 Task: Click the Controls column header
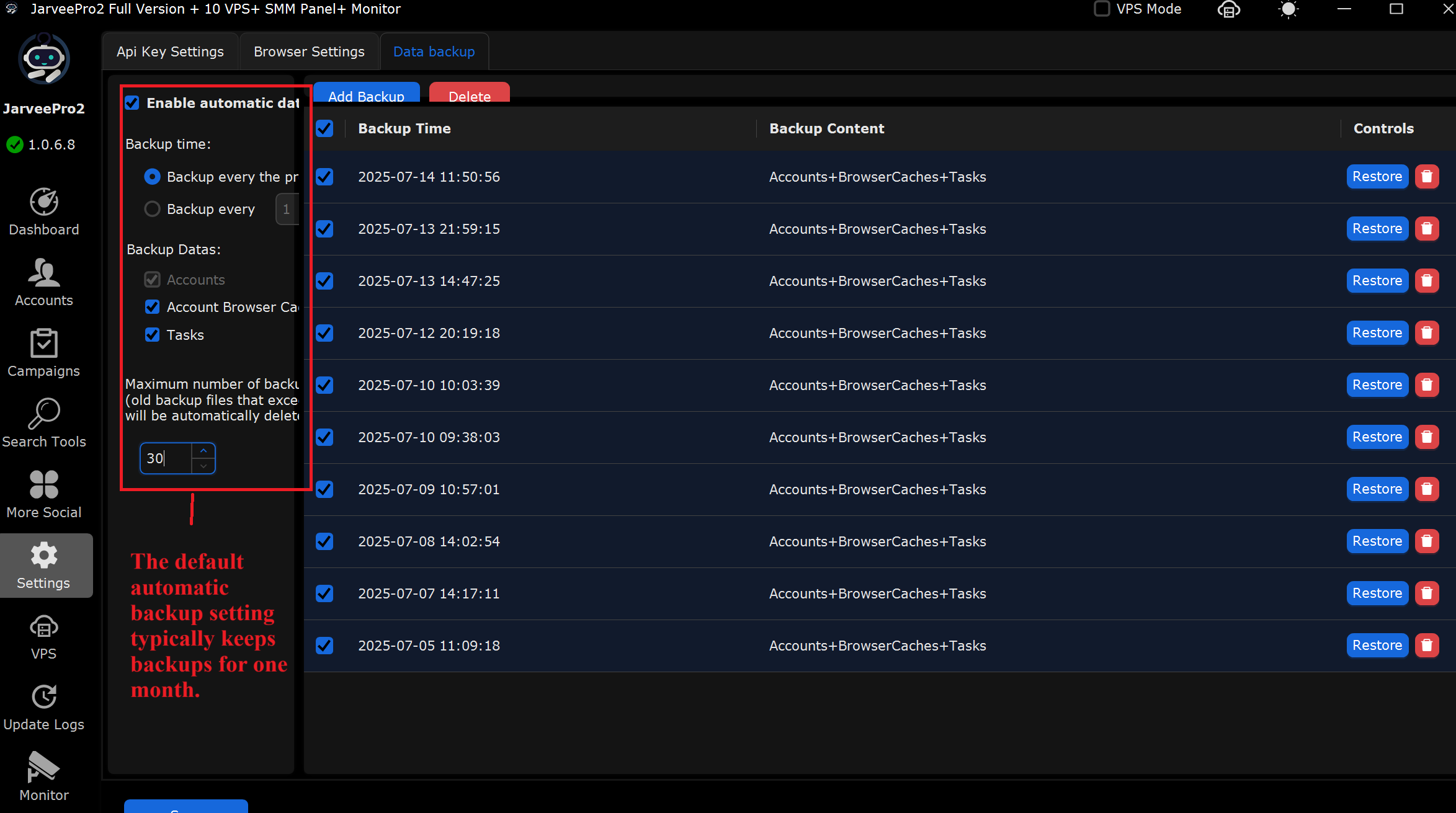point(1383,128)
